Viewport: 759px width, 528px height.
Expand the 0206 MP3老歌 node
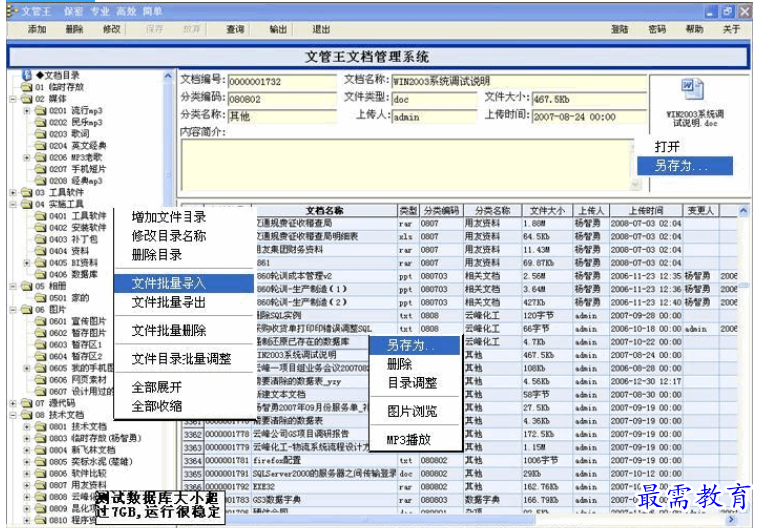(x=27, y=157)
